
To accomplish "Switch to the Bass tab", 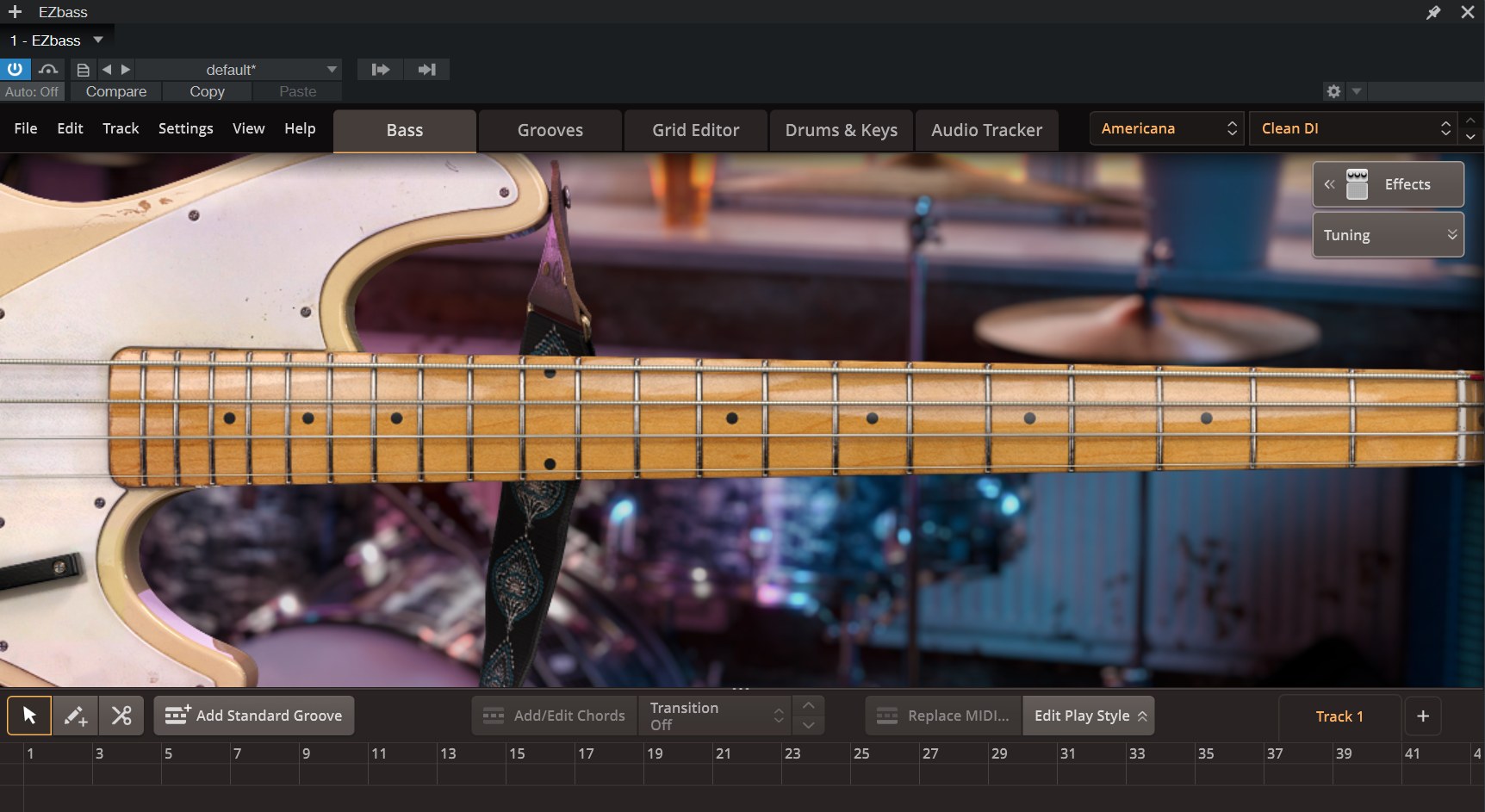I will 405,130.
